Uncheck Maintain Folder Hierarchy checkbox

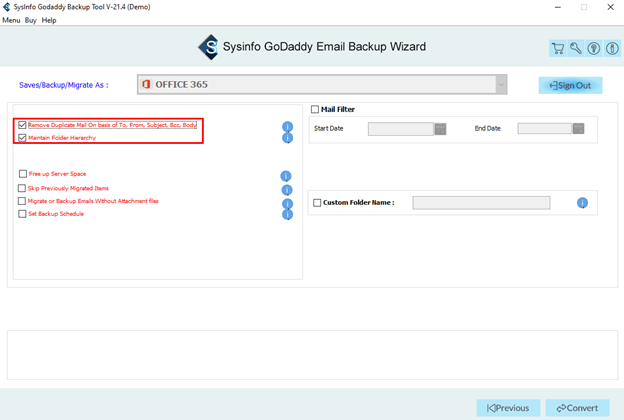(x=22, y=138)
